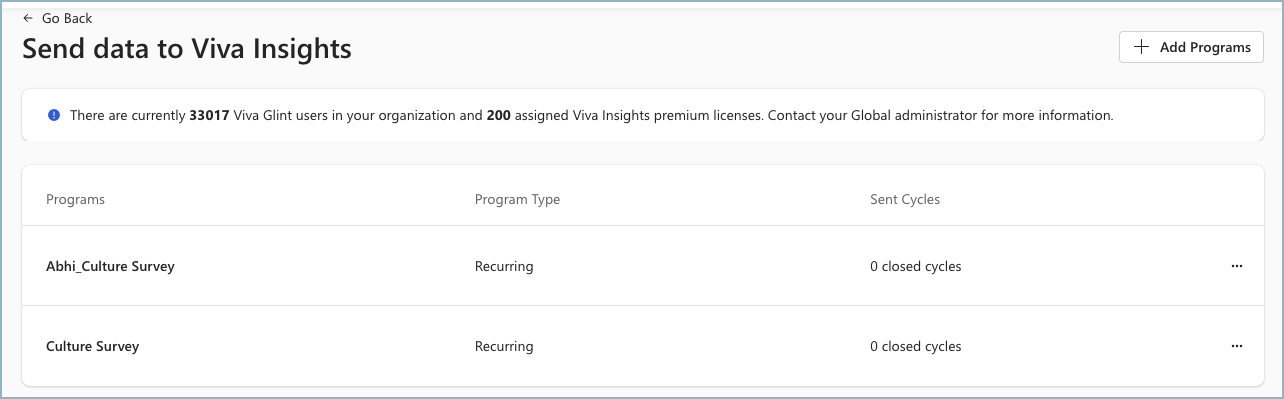Image resolution: width=1284 pixels, height=399 pixels.
Task: Click the Send data to Viva Insights heading
Action: (187, 48)
